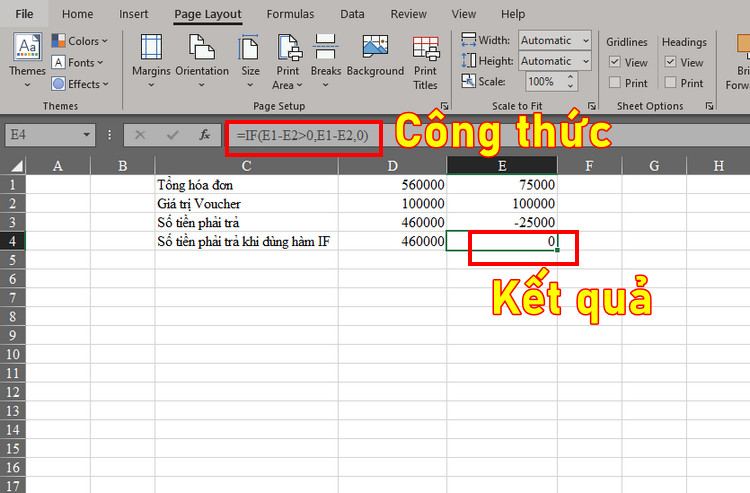750x493 pixels.
Task: Select row 4 header
Action: click(x=12, y=241)
